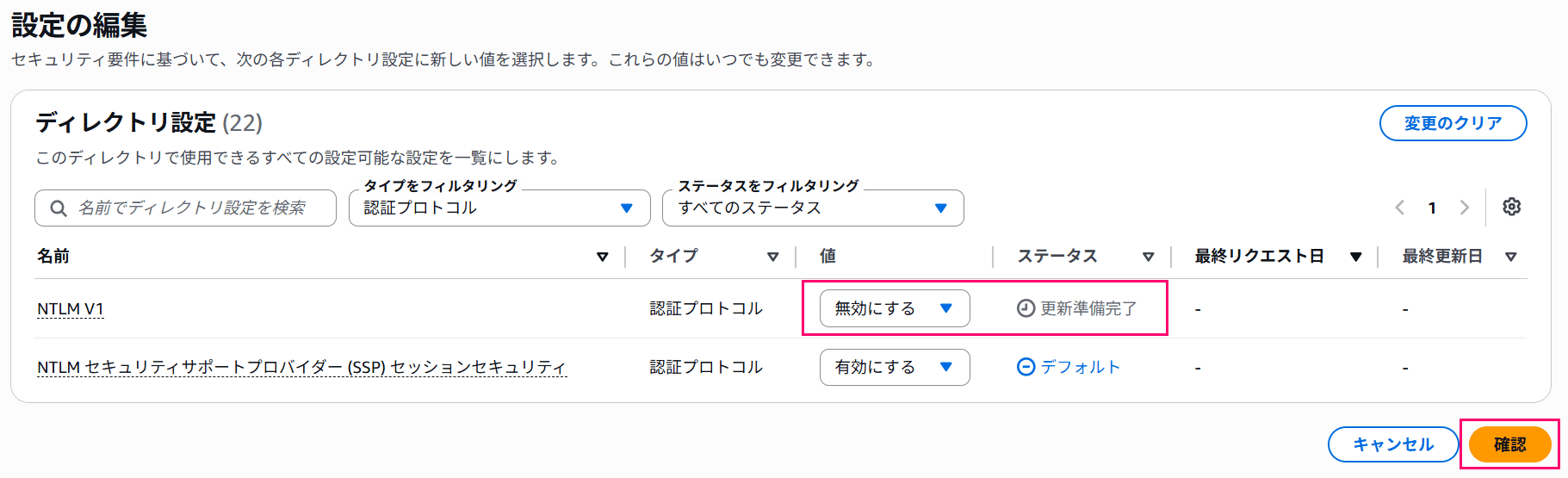Image resolution: width=1568 pixels, height=478 pixels.
Task: Click the orange 確認 button
Action: (x=1509, y=444)
